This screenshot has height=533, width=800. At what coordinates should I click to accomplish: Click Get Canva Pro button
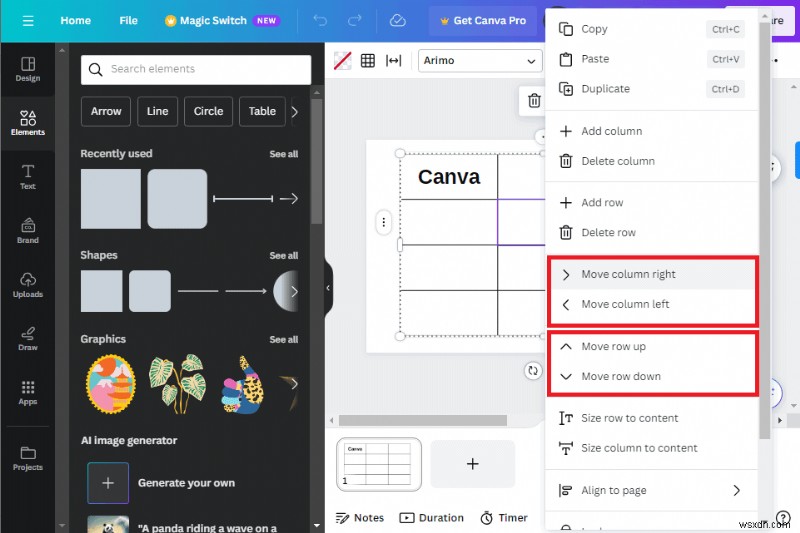tap(483, 20)
